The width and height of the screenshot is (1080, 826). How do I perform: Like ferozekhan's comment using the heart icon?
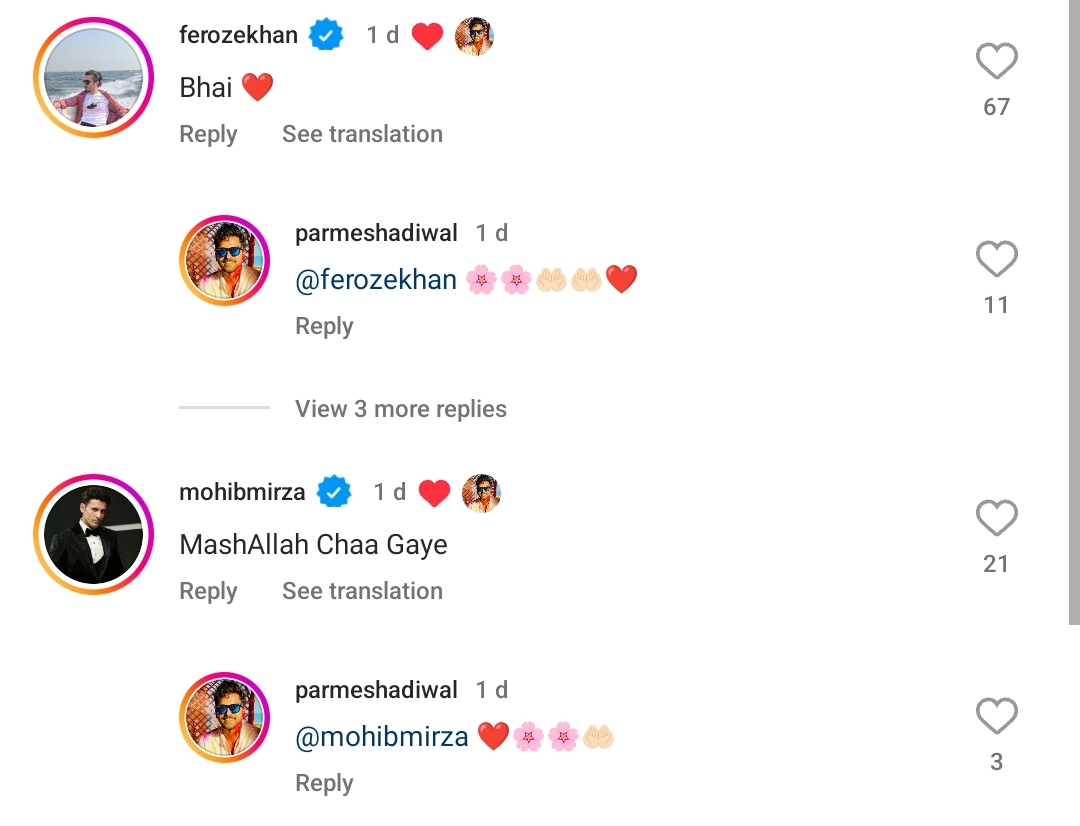[x=996, y=62]
